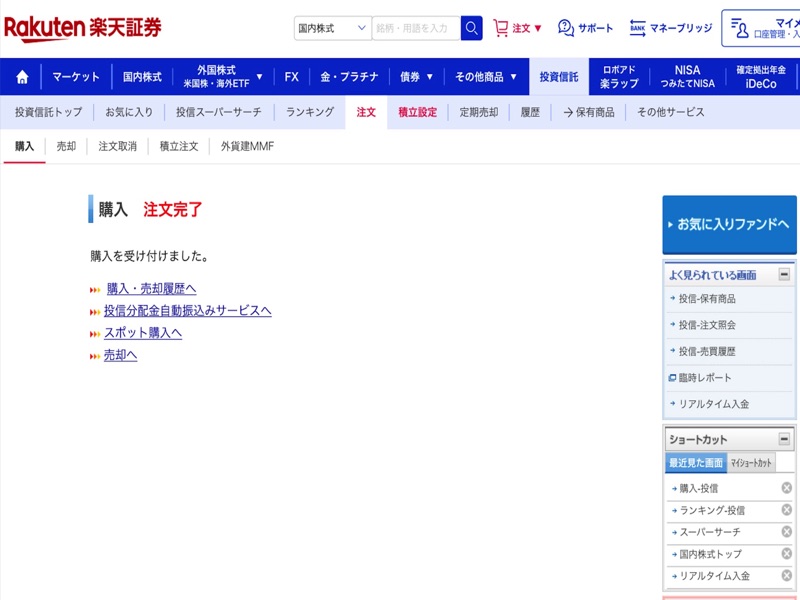Switch to the 積立設定 tab

click(417, 112)
